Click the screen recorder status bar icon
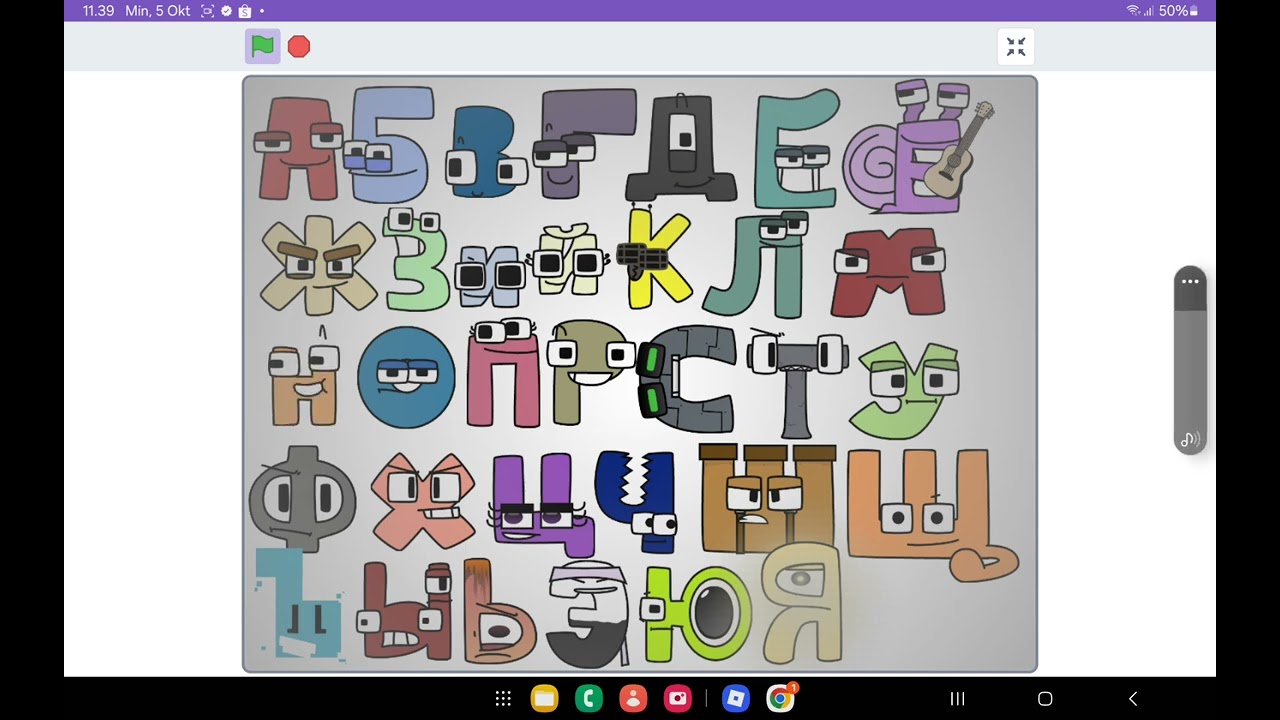The width and height of the screenshot is (1280, 720). 207,11
